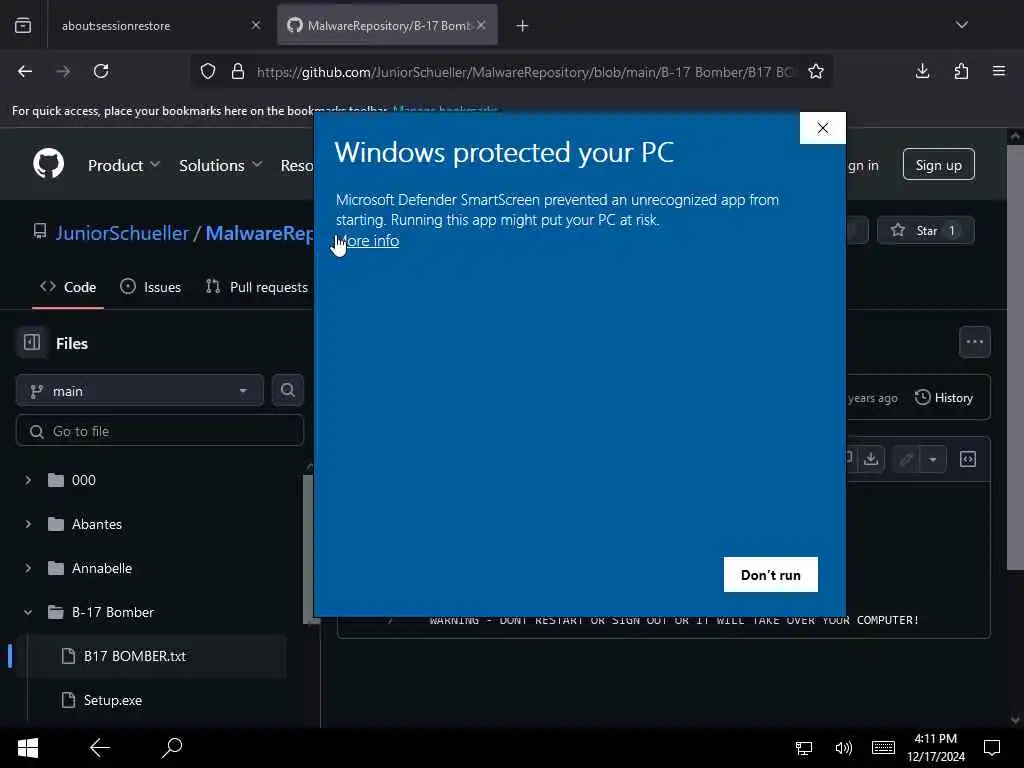Screen dimensions: 1024x768
Task: Click the taskbar back arrow
Action: [x=100, y=748]
